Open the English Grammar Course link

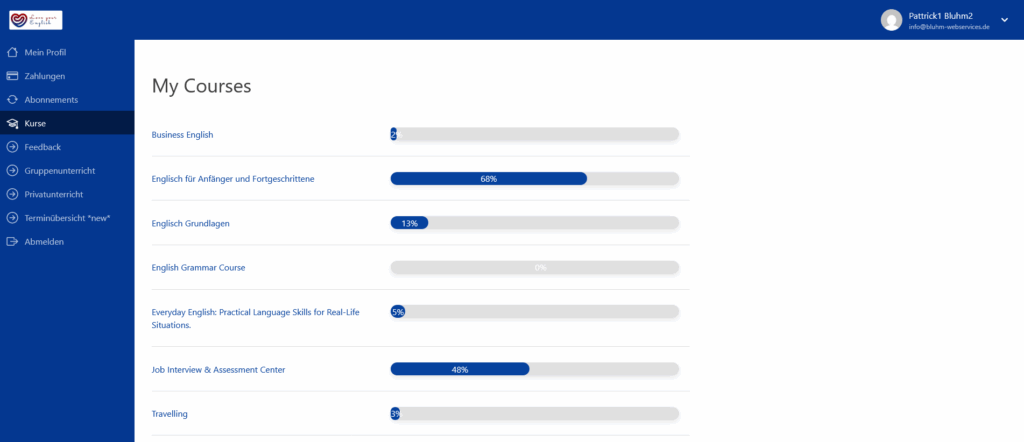point(198,268)
